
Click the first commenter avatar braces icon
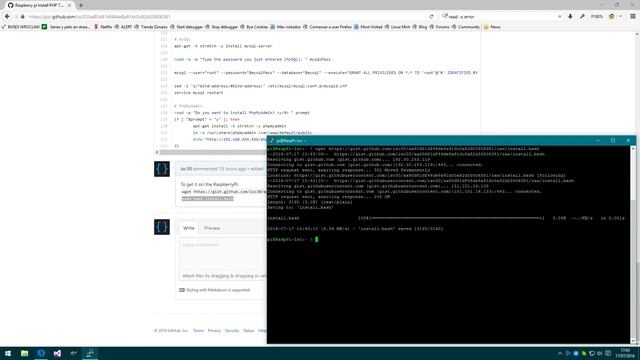tap(162, 169)
